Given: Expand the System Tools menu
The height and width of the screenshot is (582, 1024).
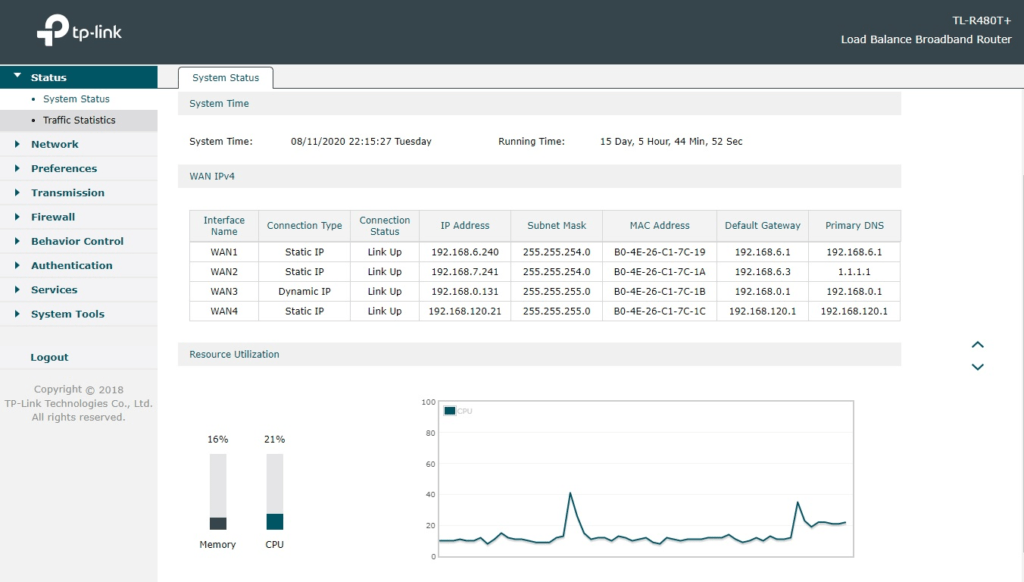Looking at the screenshot, I should [67, 314].
